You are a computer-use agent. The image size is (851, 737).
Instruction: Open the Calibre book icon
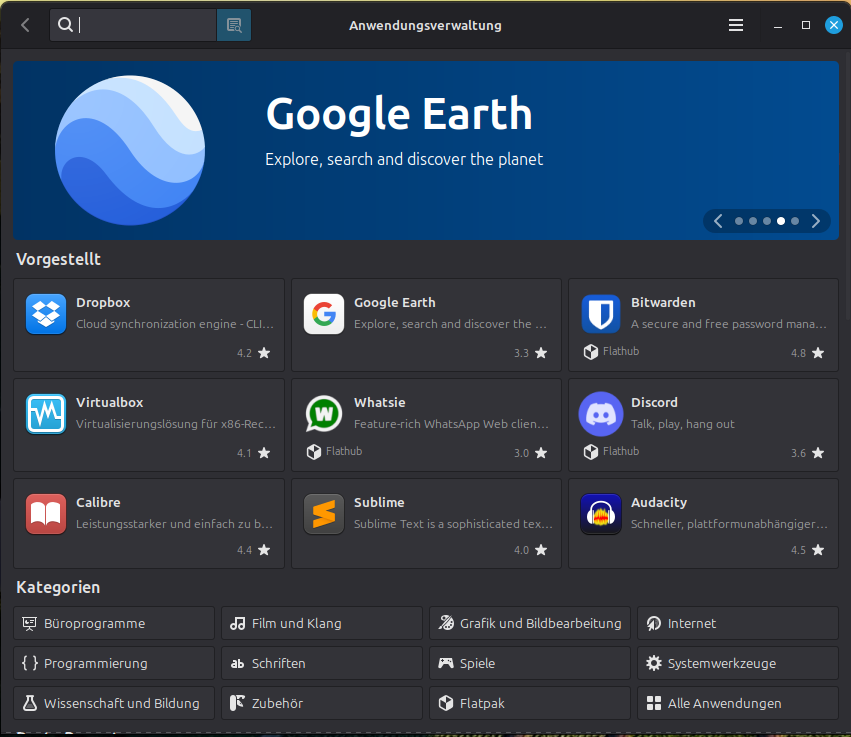point(46,514)
